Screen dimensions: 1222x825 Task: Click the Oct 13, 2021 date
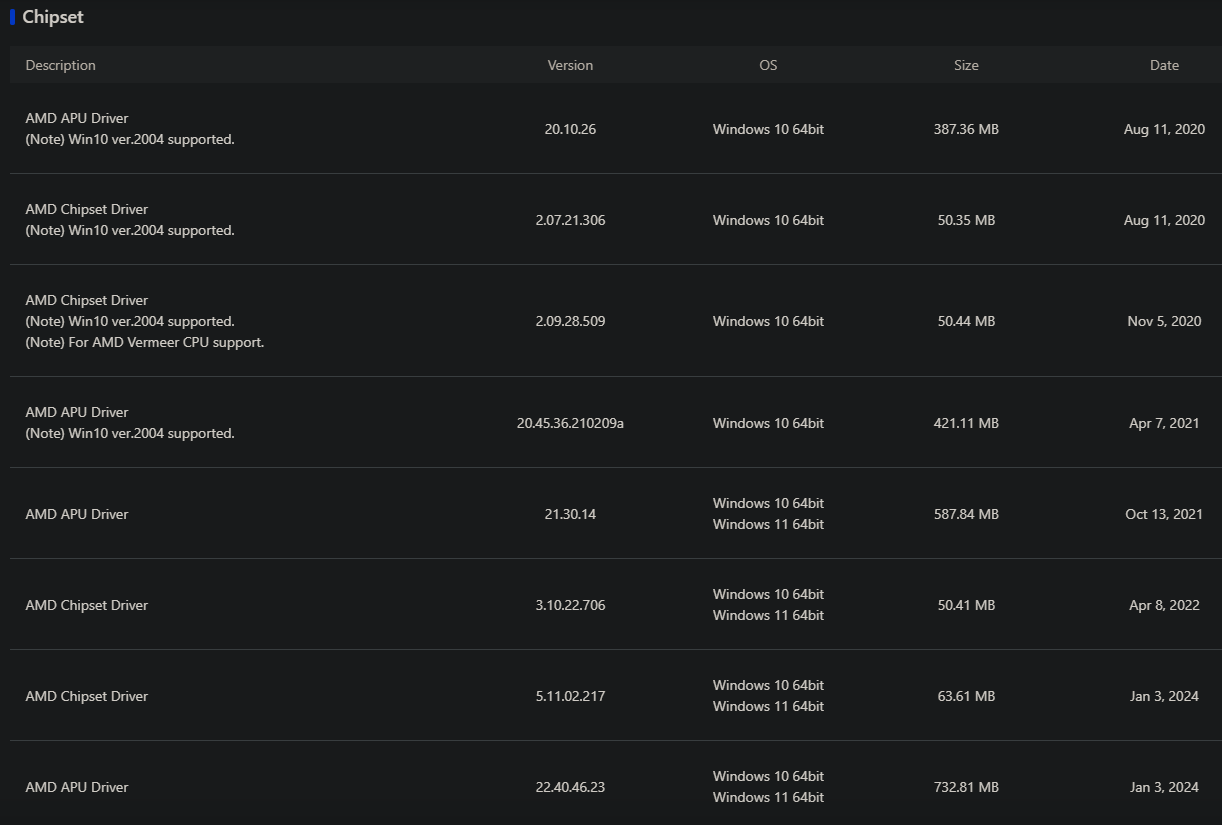click(1164, 514)
